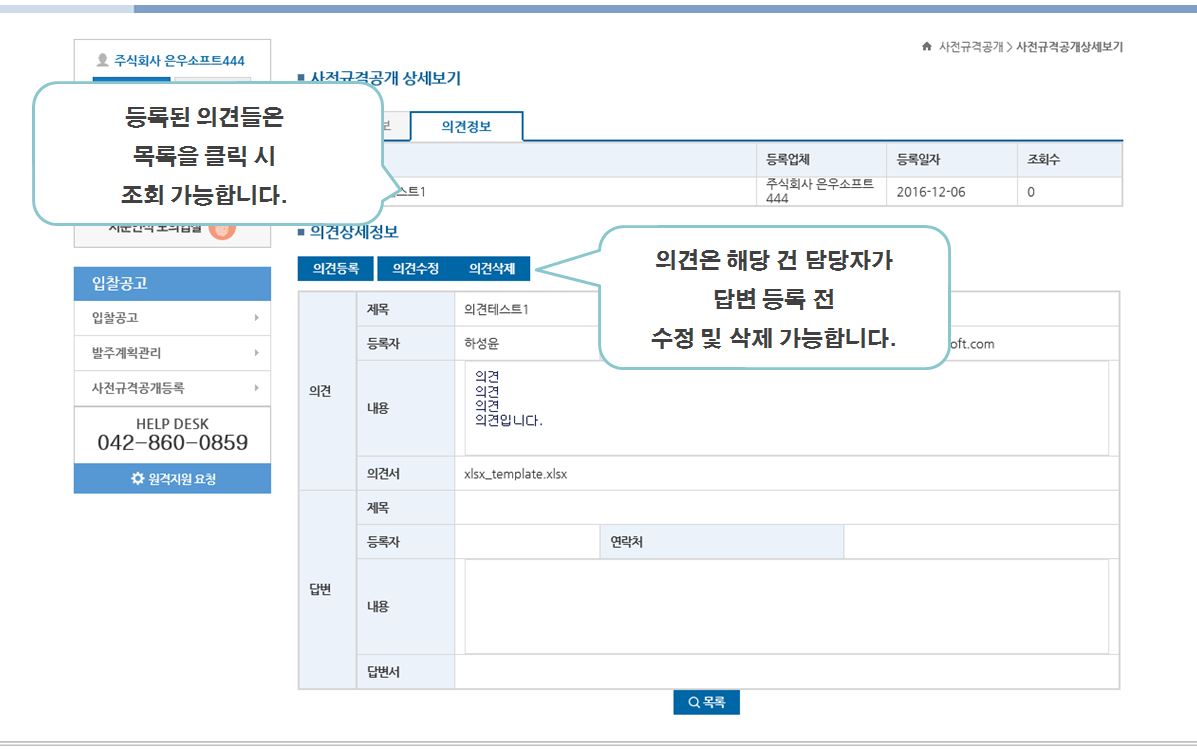
Task: Open 사전규격공개등록 sidebar menu item
Action: point(173,388)
